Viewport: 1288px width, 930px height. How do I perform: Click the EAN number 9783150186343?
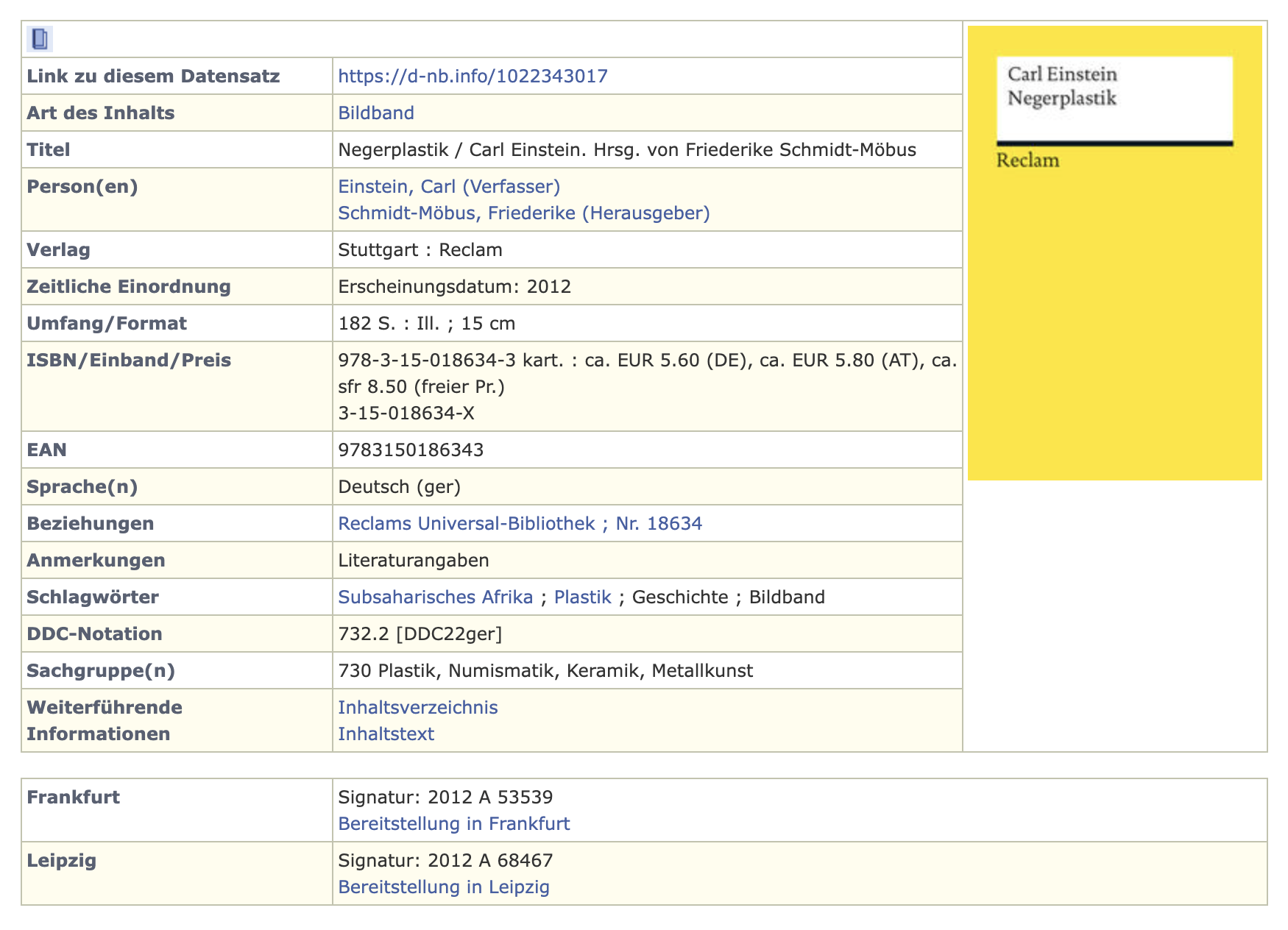[x=411, y=450]
